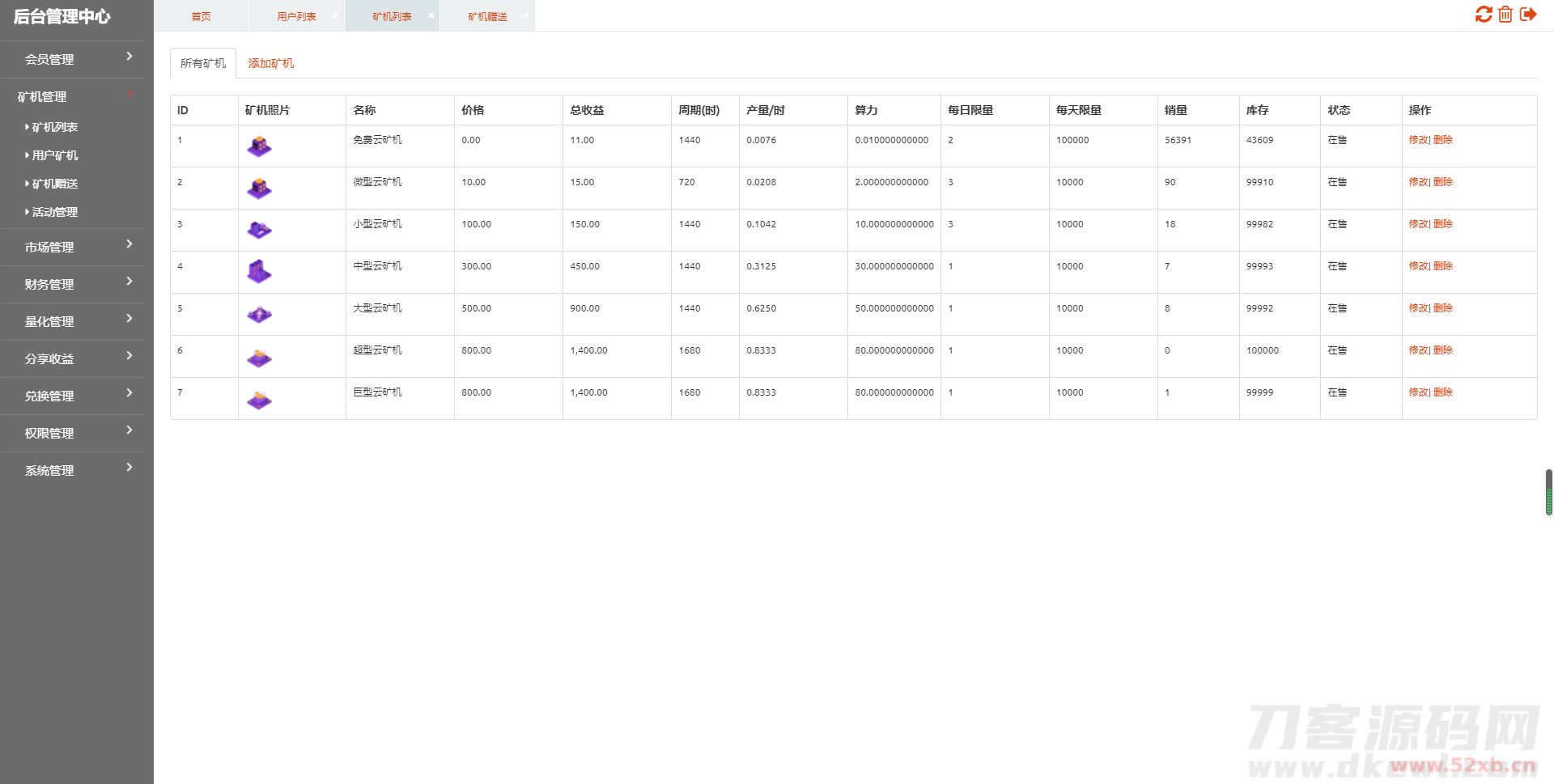Click the logout exit icon

[1528, 15]
